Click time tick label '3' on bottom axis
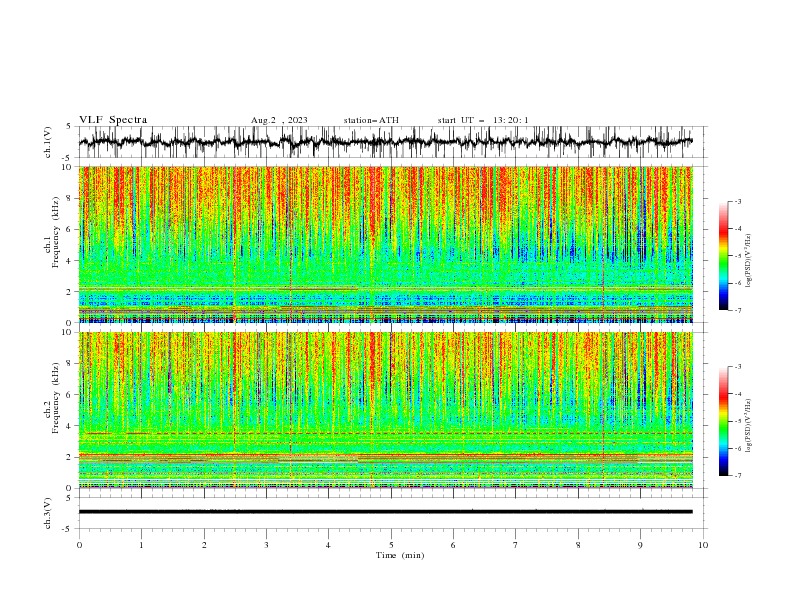 point(266,545)
